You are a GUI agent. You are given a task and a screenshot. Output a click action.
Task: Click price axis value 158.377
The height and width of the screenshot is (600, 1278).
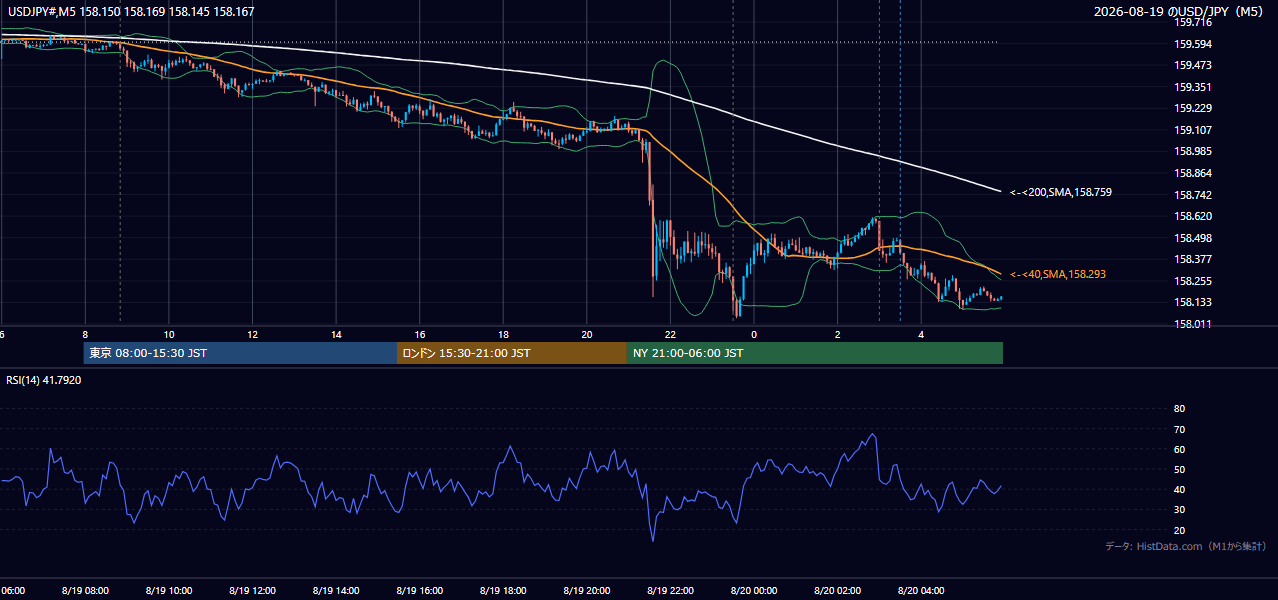point(1193,259)
